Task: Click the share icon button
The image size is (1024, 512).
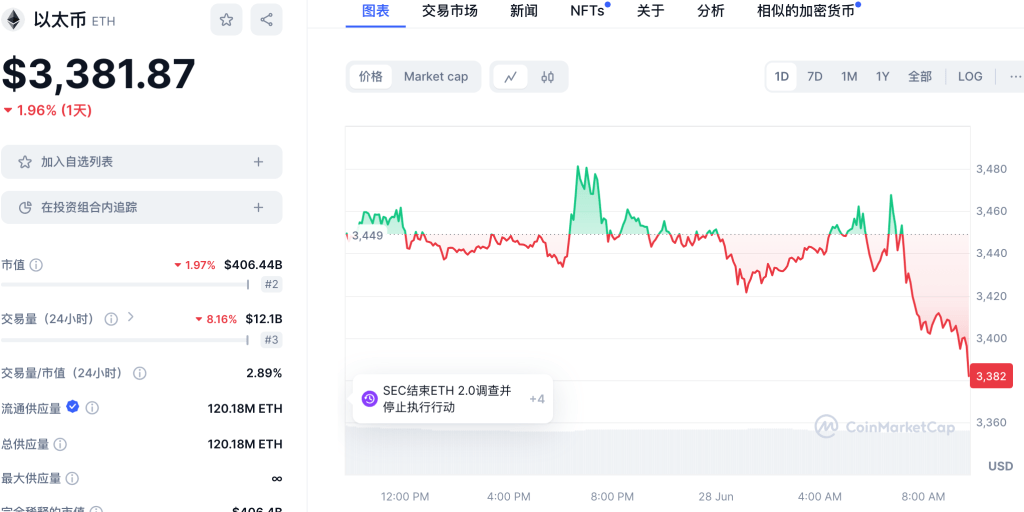Action: 266,20
